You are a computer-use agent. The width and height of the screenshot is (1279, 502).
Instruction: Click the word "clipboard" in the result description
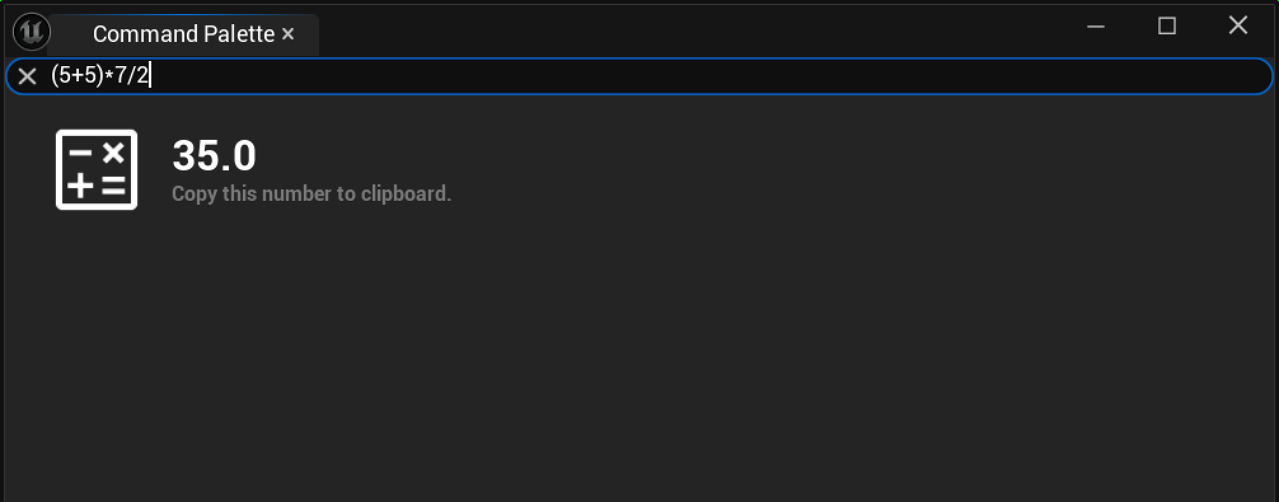(x=408, y=194)
